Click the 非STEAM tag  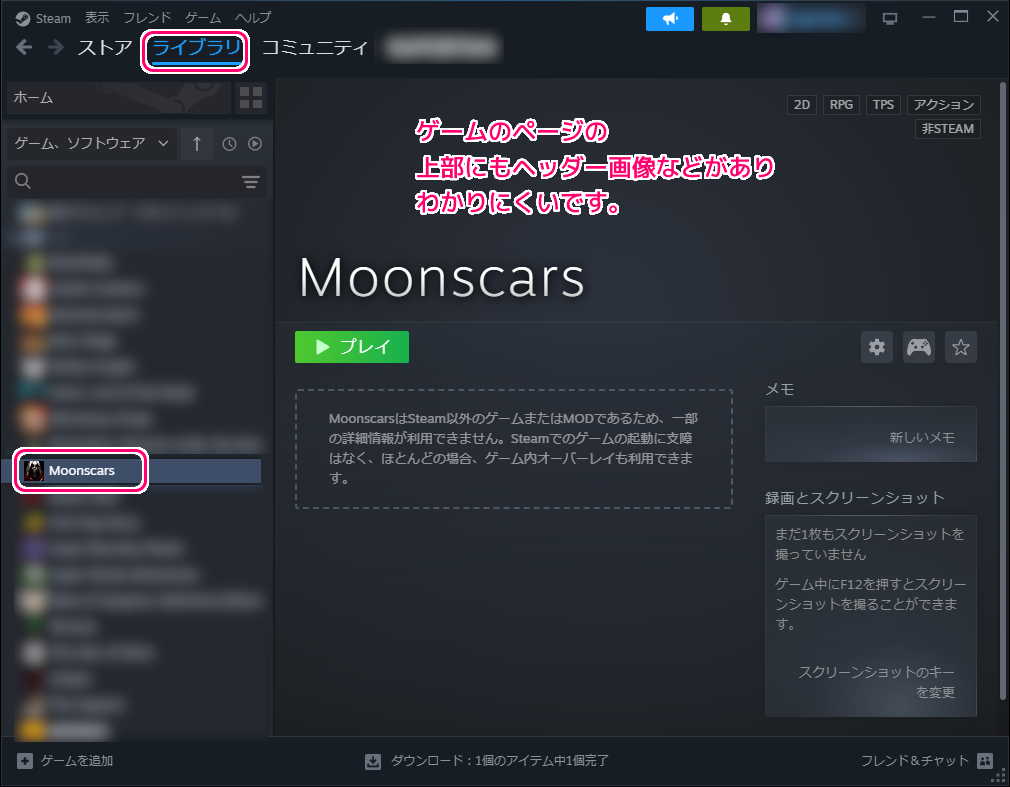(x=948, y=129)
